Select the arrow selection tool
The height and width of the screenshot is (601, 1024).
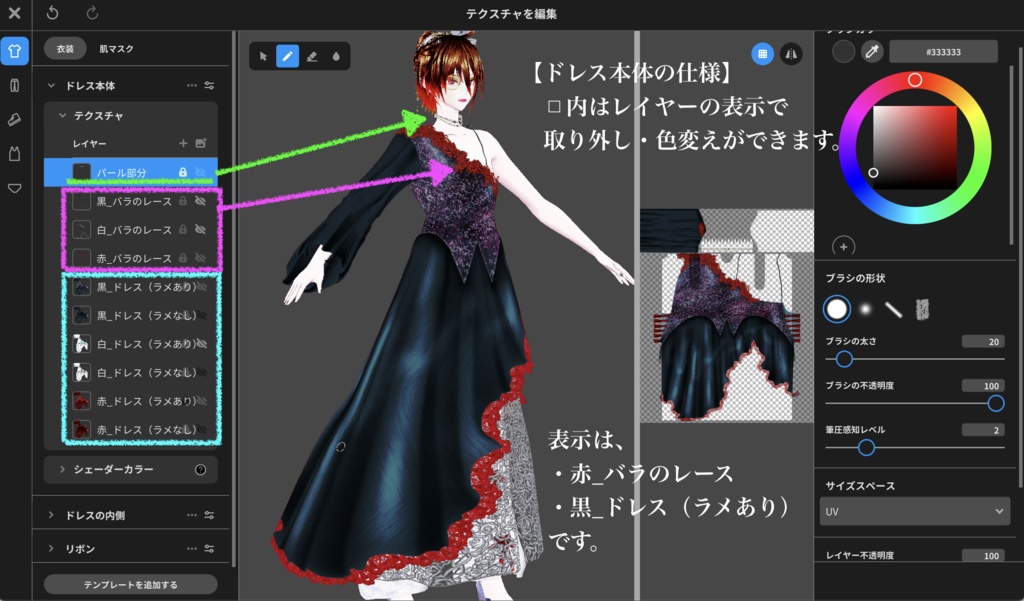coord(264,55)
